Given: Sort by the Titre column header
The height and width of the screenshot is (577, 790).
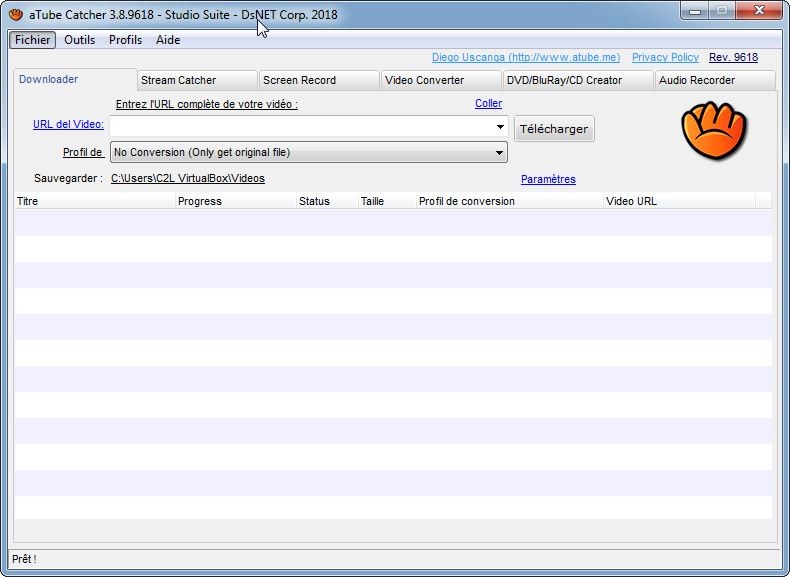Looking at the screenshot, I should coord(95,201).
